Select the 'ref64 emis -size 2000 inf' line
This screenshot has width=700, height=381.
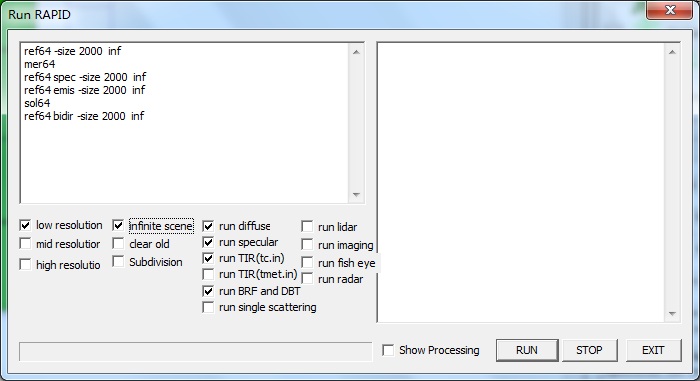[84, 90]
